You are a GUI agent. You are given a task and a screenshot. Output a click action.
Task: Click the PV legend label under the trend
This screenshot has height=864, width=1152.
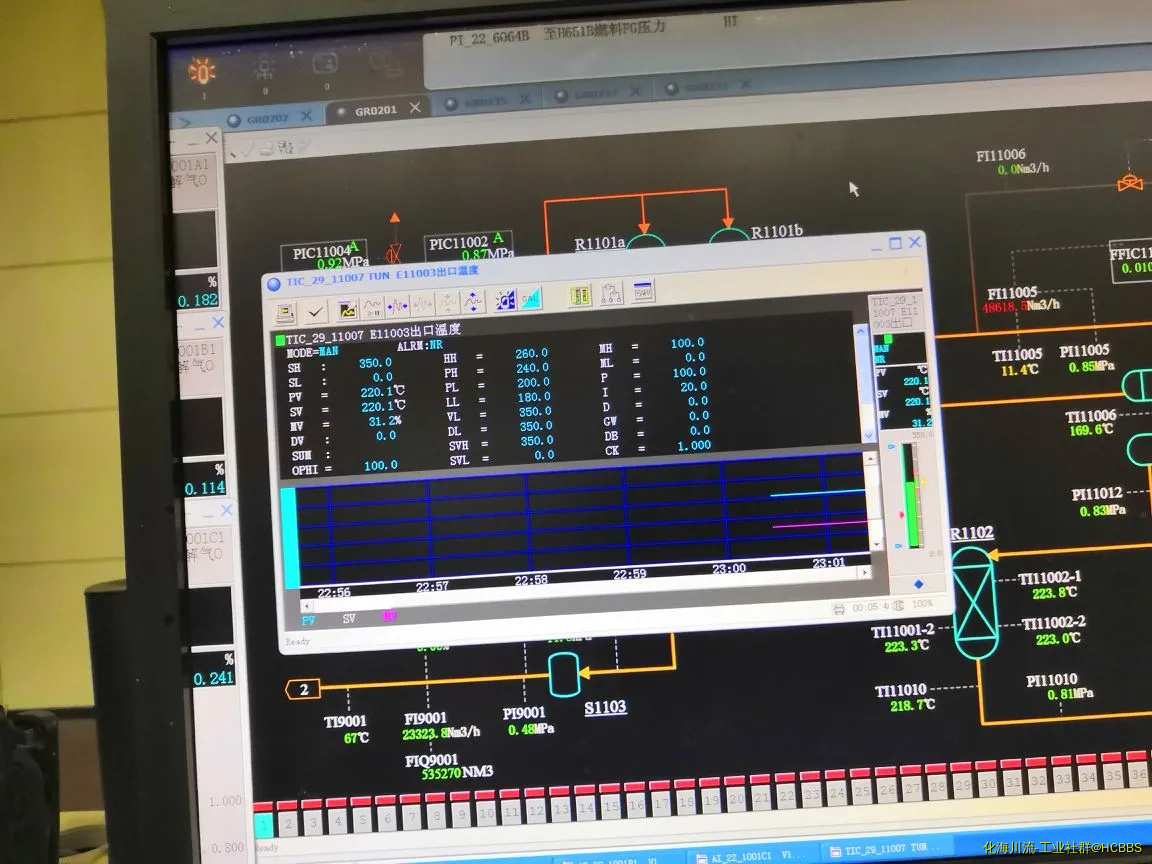click(309, 621)
